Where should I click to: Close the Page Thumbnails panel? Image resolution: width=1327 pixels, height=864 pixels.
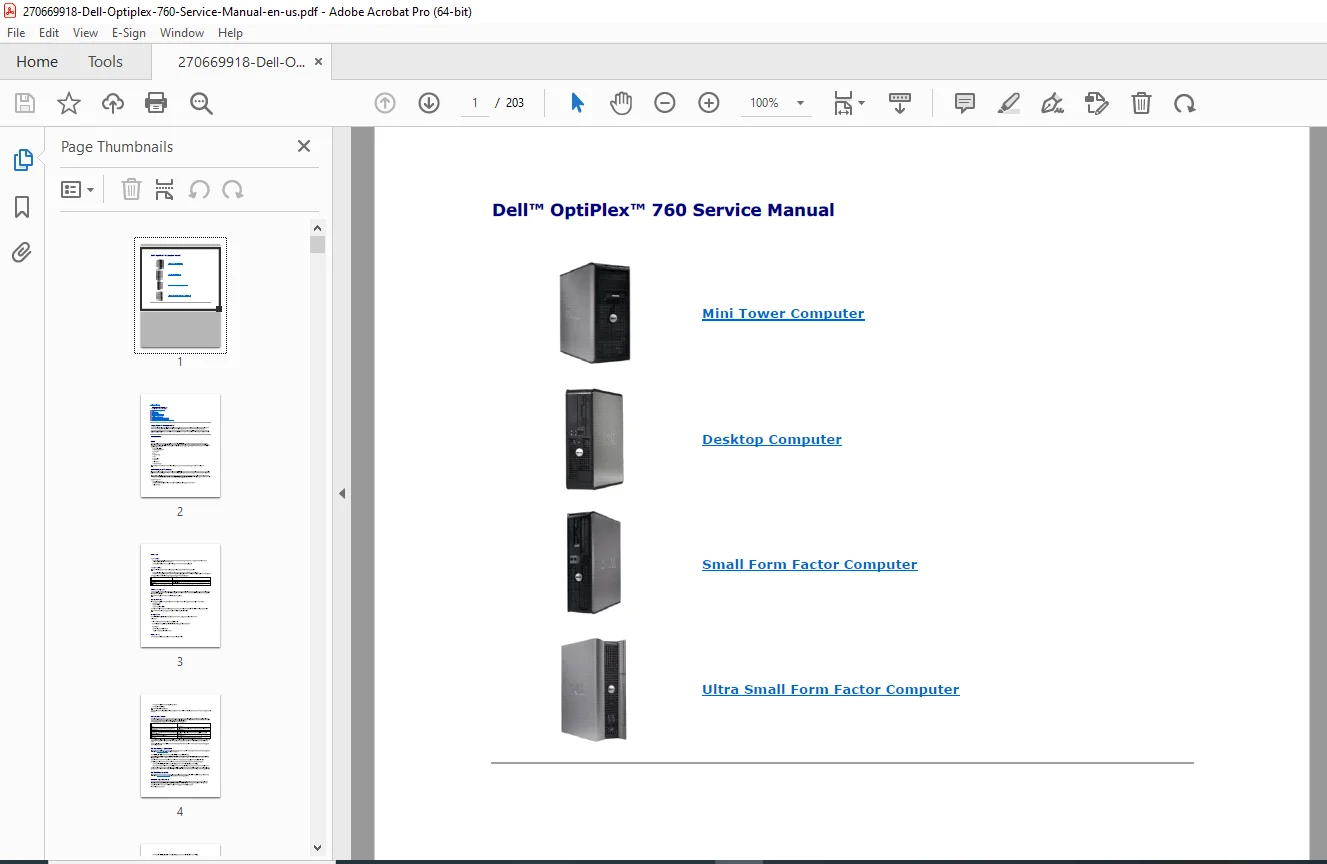coord(304,146)
